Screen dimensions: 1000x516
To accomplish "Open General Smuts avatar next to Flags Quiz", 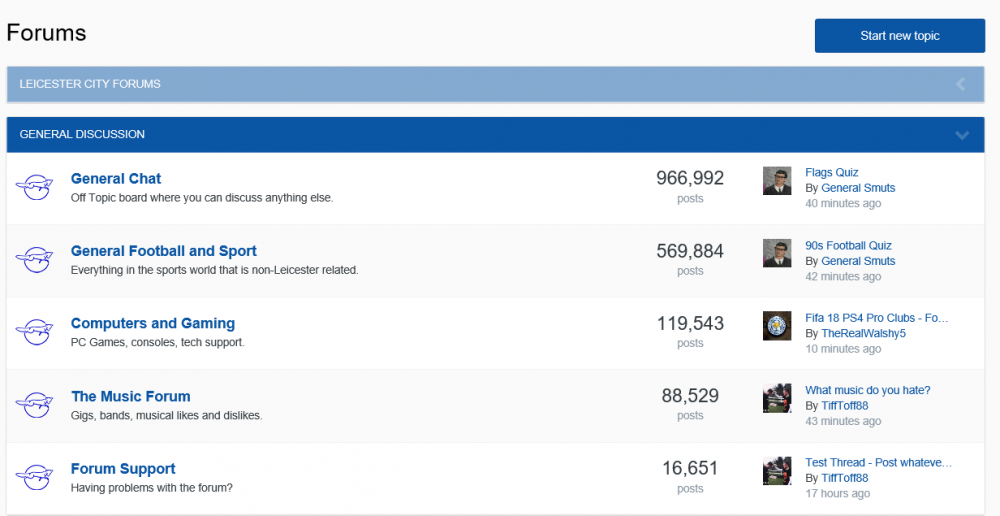I will tap(777, 181).
